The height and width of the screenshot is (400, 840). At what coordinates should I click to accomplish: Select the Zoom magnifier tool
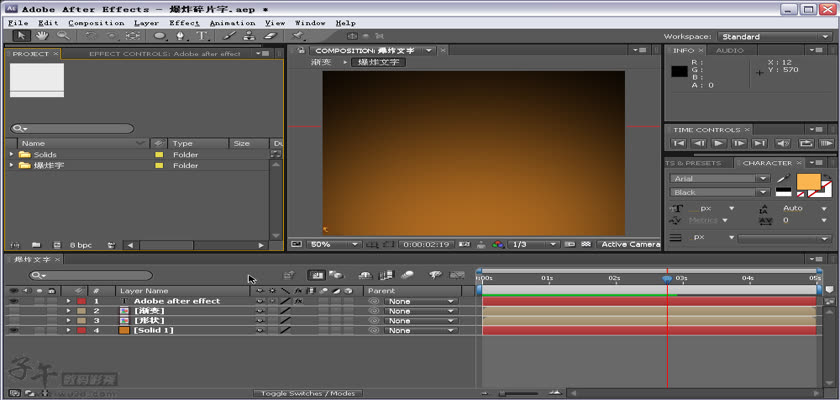pos(64,36)
